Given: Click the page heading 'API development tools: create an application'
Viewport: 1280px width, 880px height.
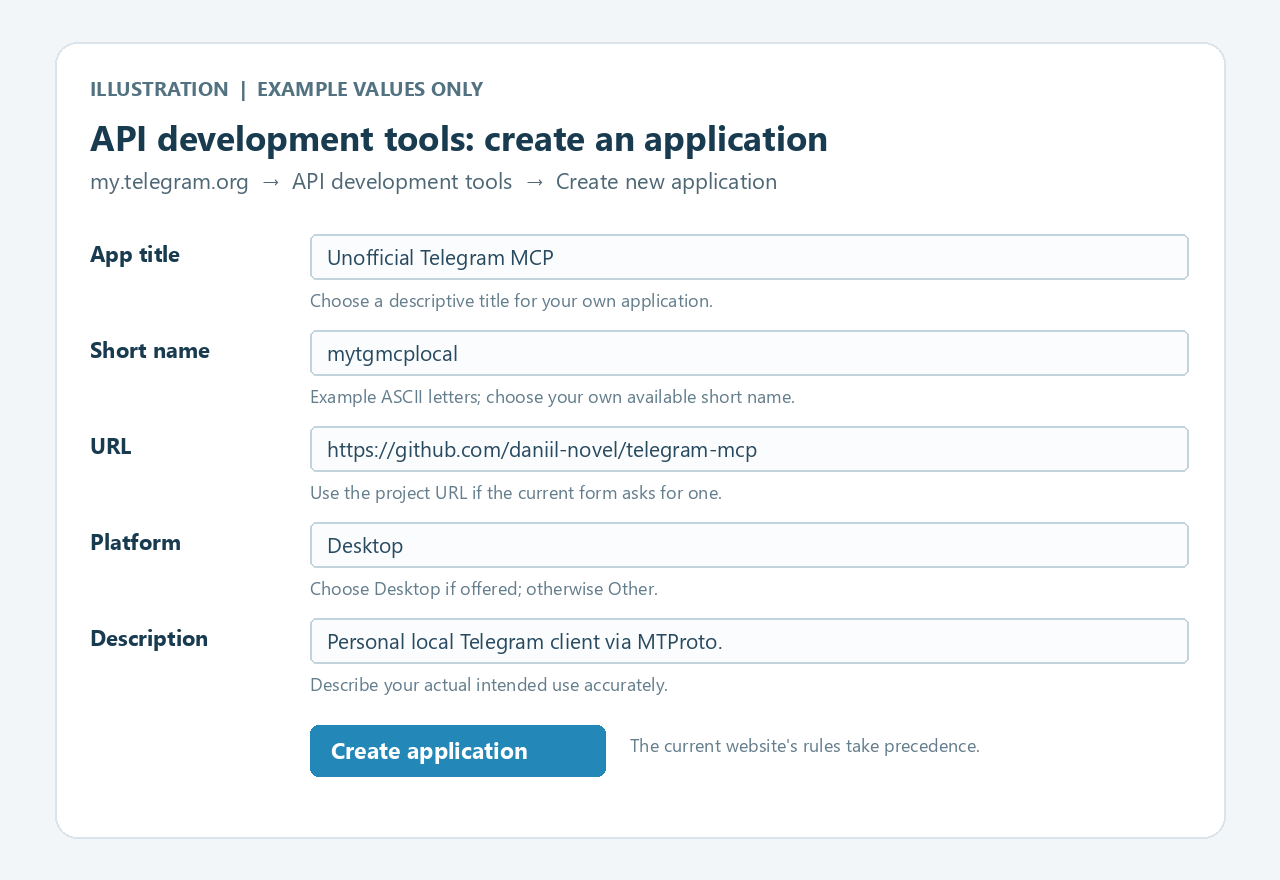Looking at the screenshot, I should [x=459, y=139].
